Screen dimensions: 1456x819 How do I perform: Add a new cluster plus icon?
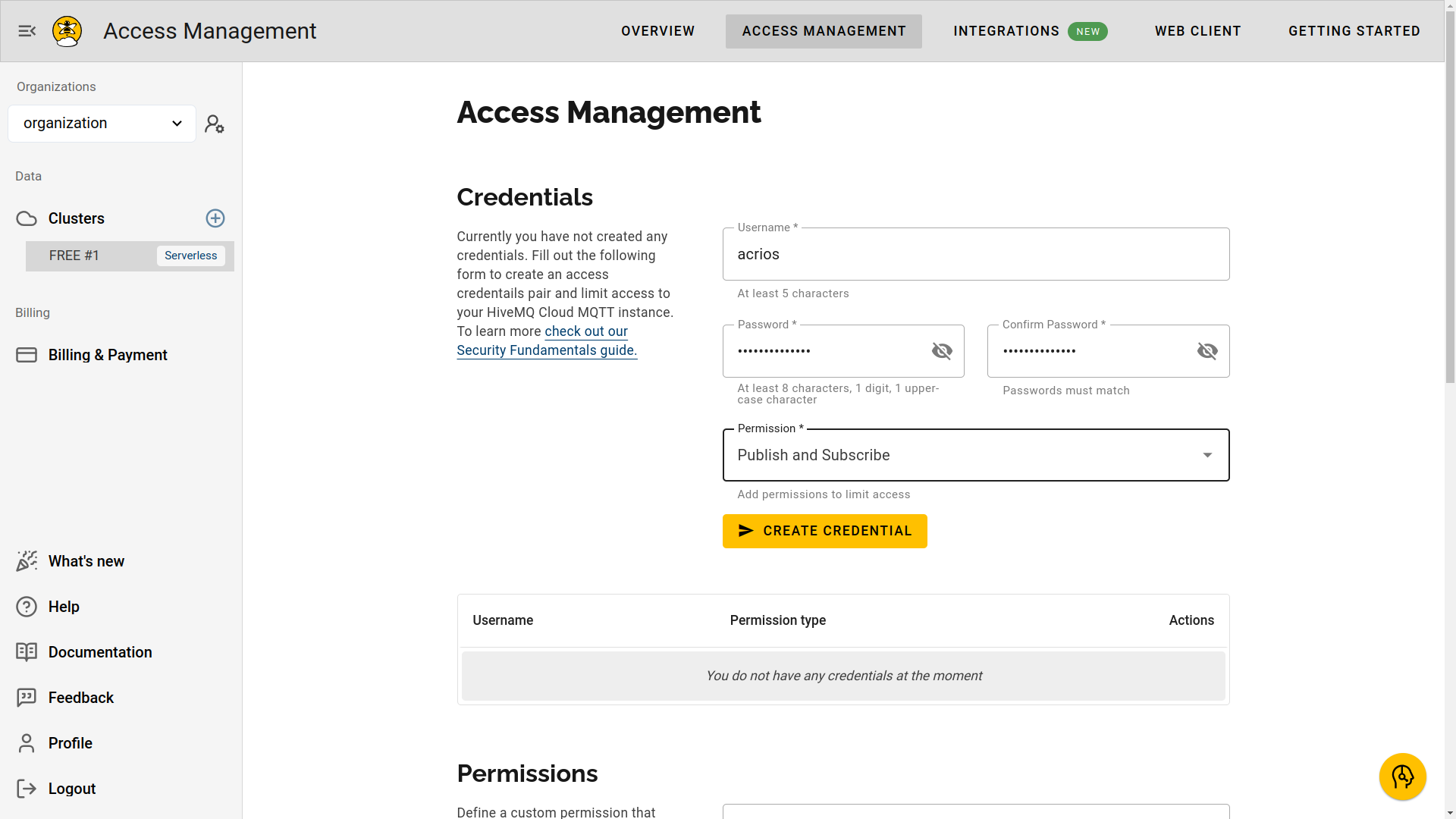tap(215, 218)
